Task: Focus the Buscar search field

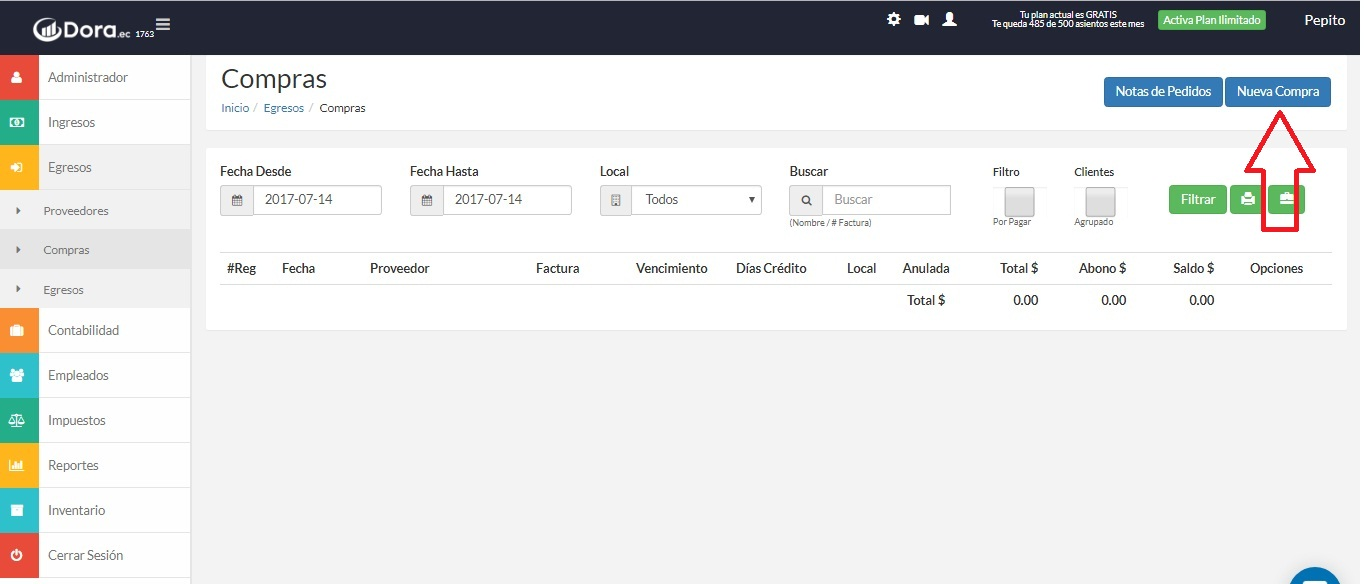Action: (886, 200)
